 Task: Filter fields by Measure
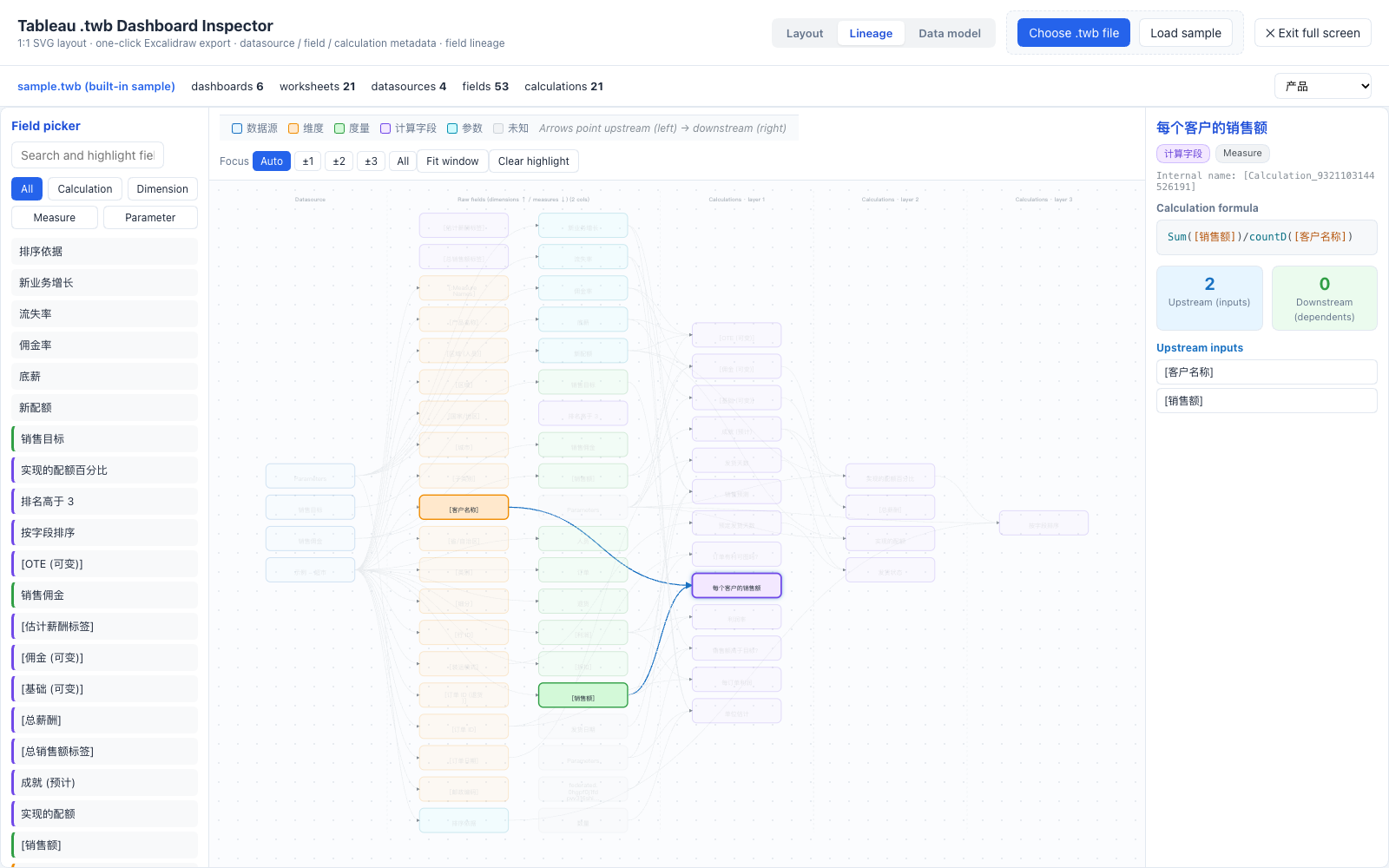coord(55,218)
